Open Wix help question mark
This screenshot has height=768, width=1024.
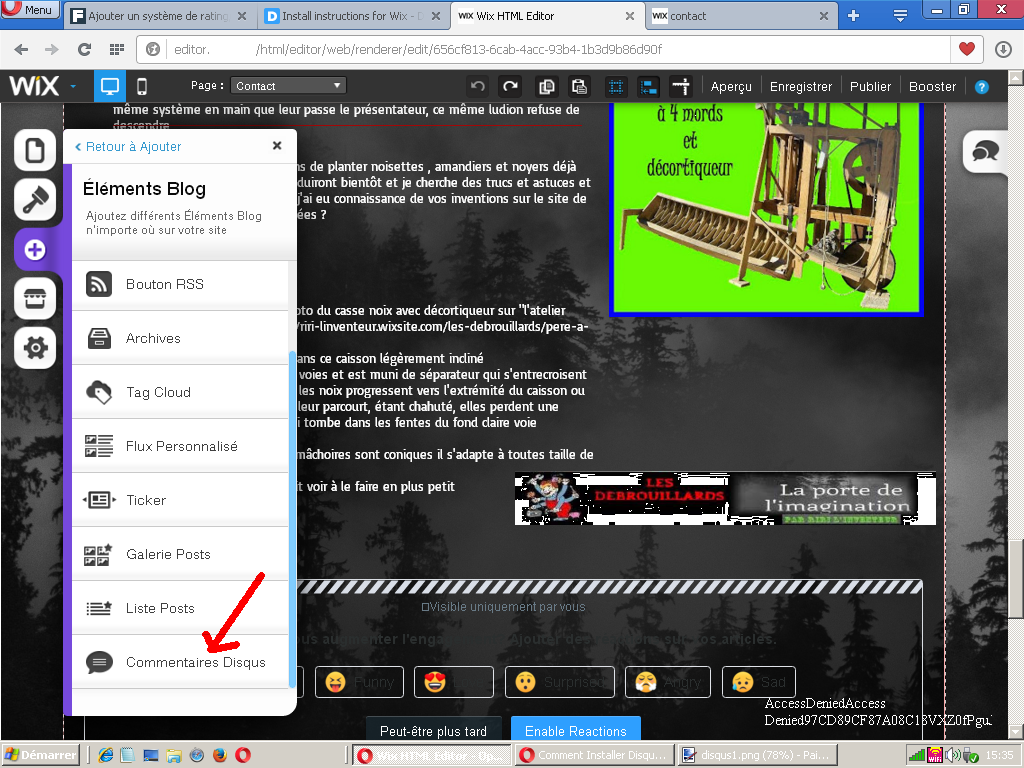[981, 87]
